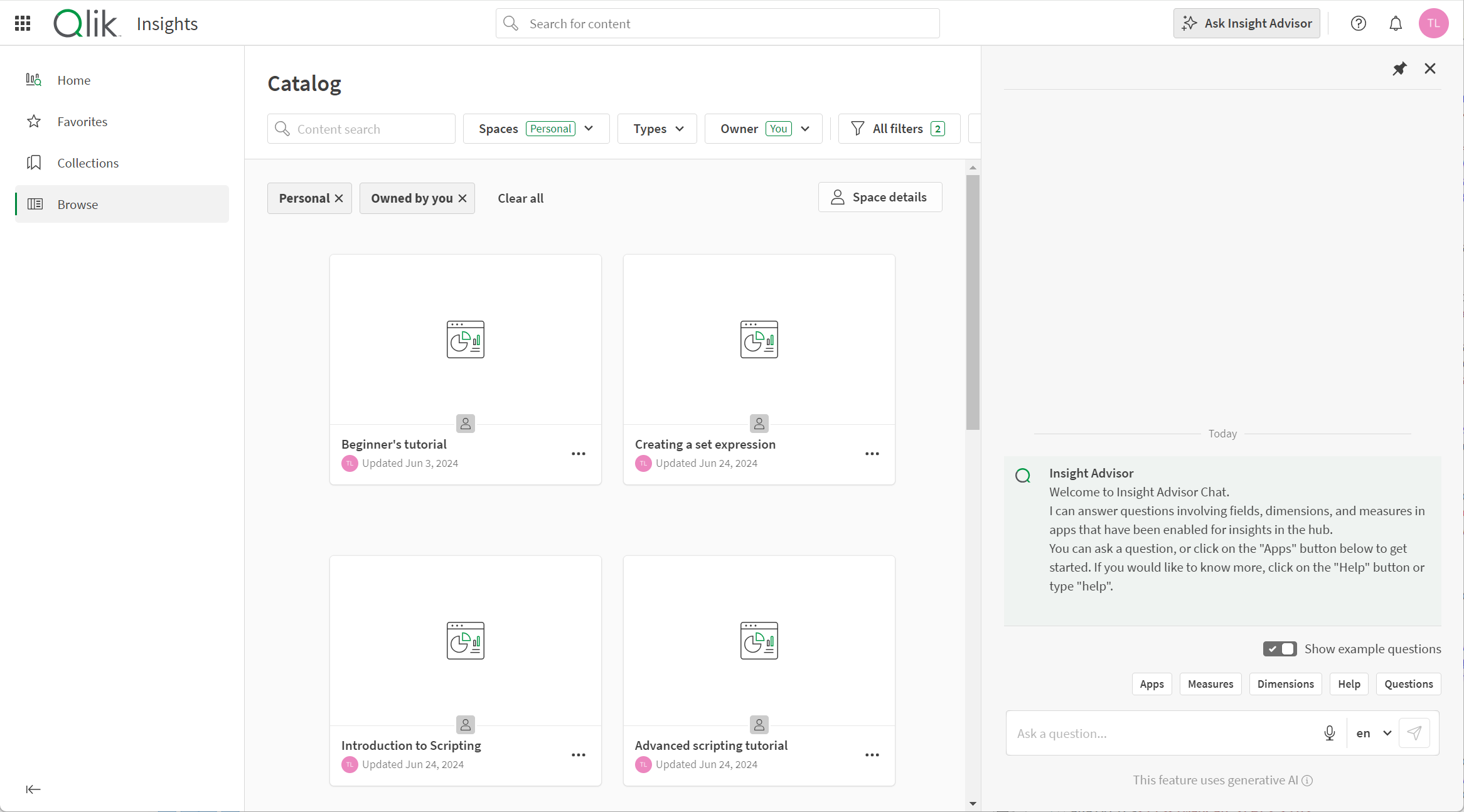Click the notifications bell icon
Screen dimensions: 1464x812
[1395, 23]
